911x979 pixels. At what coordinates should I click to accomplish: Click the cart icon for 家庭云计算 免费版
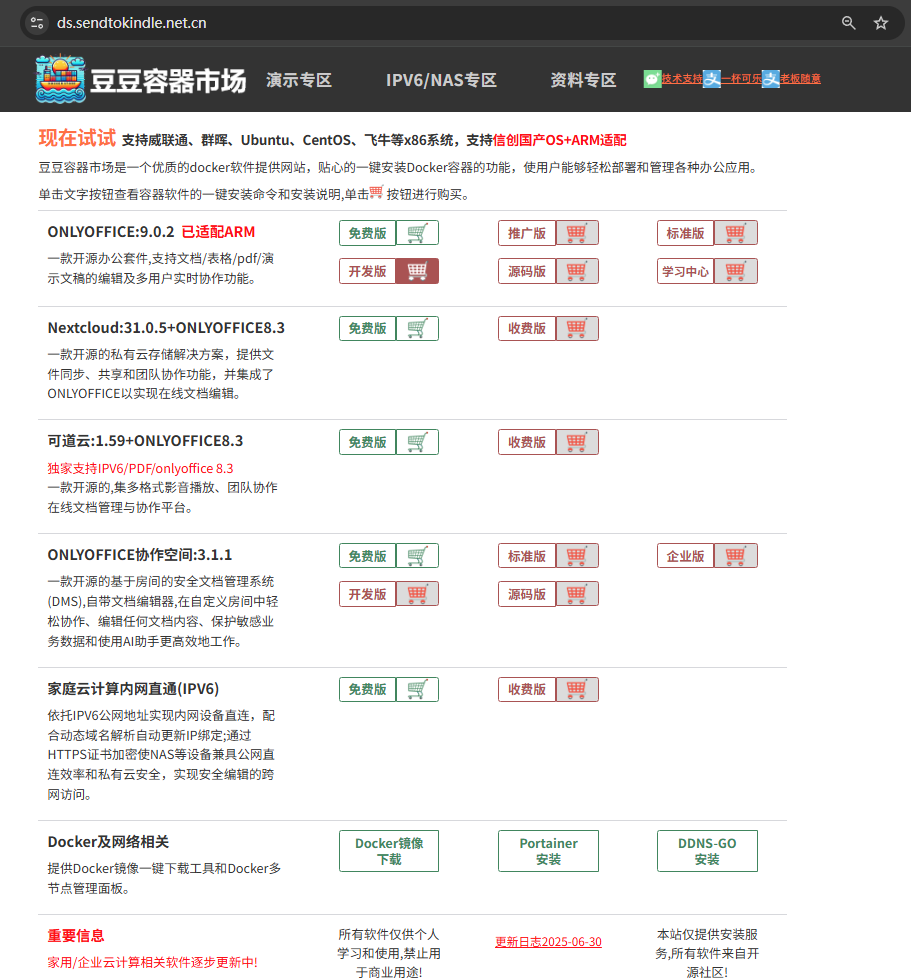pyautogui.click(x=417, y=689)
